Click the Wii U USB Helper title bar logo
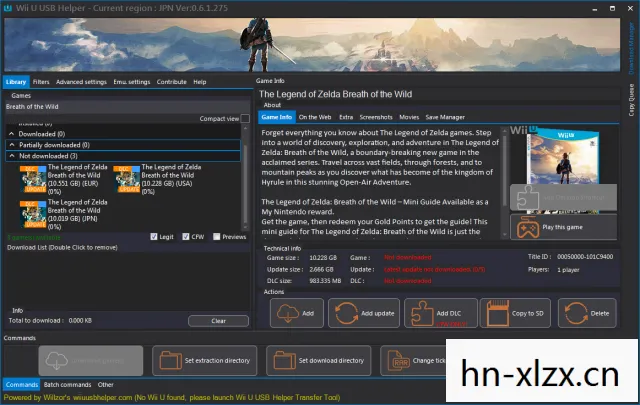The width and height of the screenshot is (640, 405). tap(8, 8)
